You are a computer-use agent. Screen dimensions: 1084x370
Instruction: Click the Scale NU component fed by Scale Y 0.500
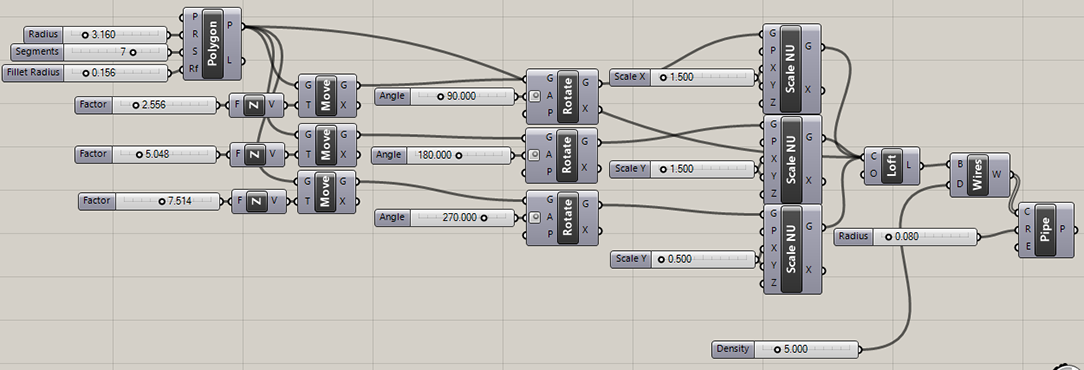point(792,249)
